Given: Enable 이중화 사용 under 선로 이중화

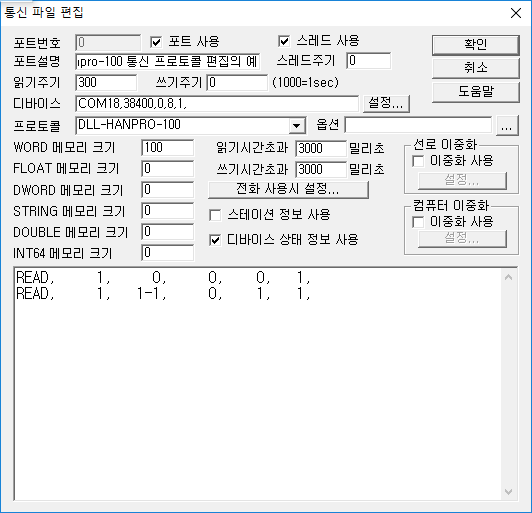Looking at the screenshot, I should coord(418,161).
